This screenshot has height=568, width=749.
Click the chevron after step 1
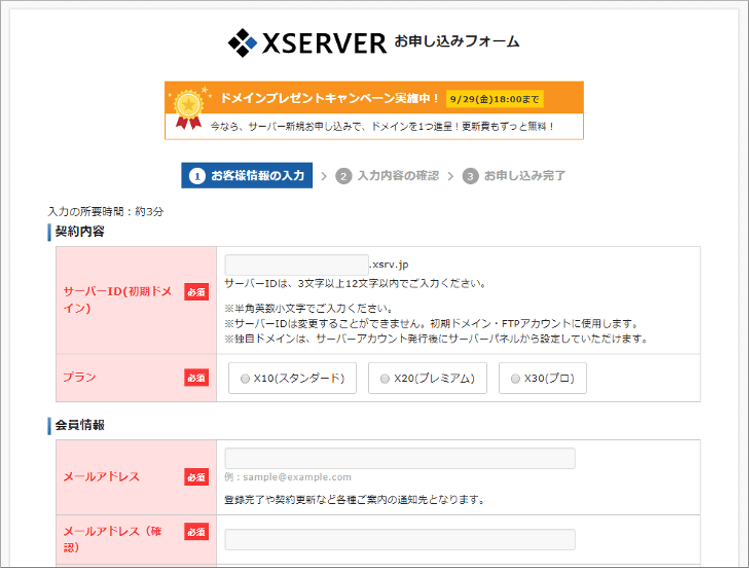click(x=324, y=176)
